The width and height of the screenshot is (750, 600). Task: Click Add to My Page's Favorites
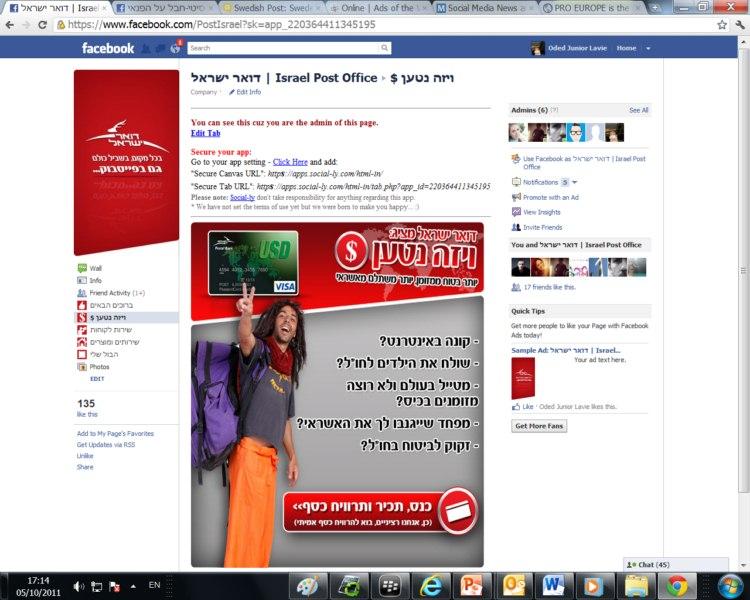pos(115,433)
